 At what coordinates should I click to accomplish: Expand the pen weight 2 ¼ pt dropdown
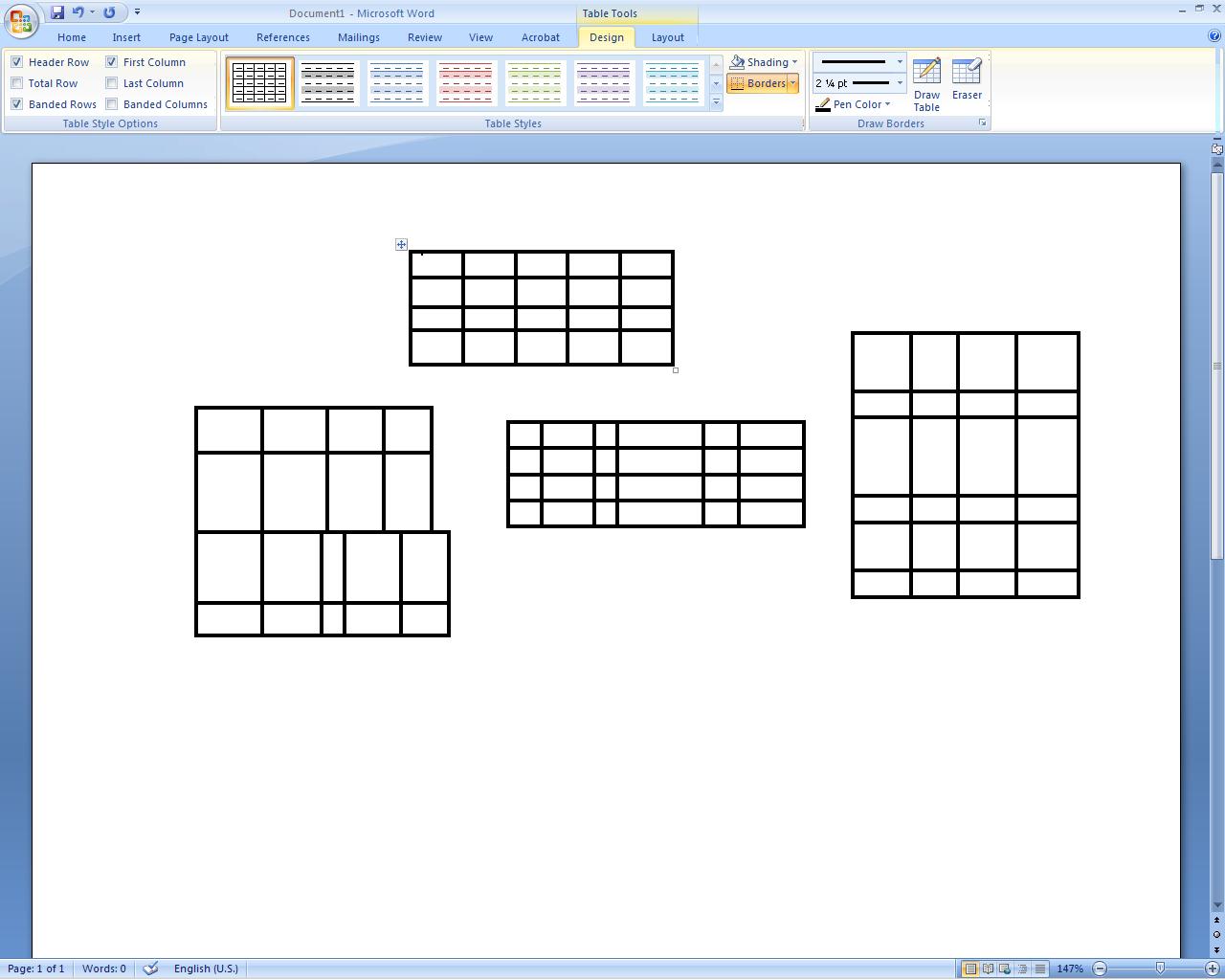[899, 83]
